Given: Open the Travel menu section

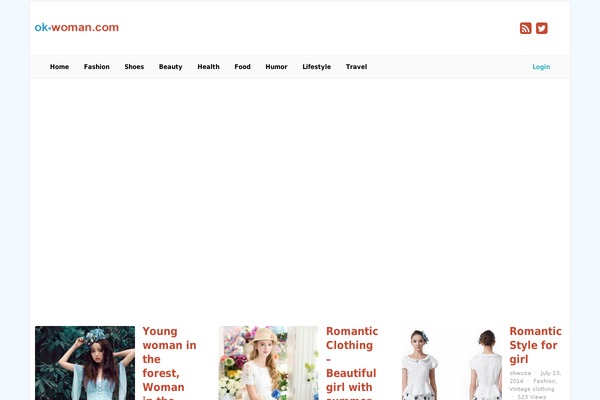Looking at the screenshot, I should tap(357, 67).
